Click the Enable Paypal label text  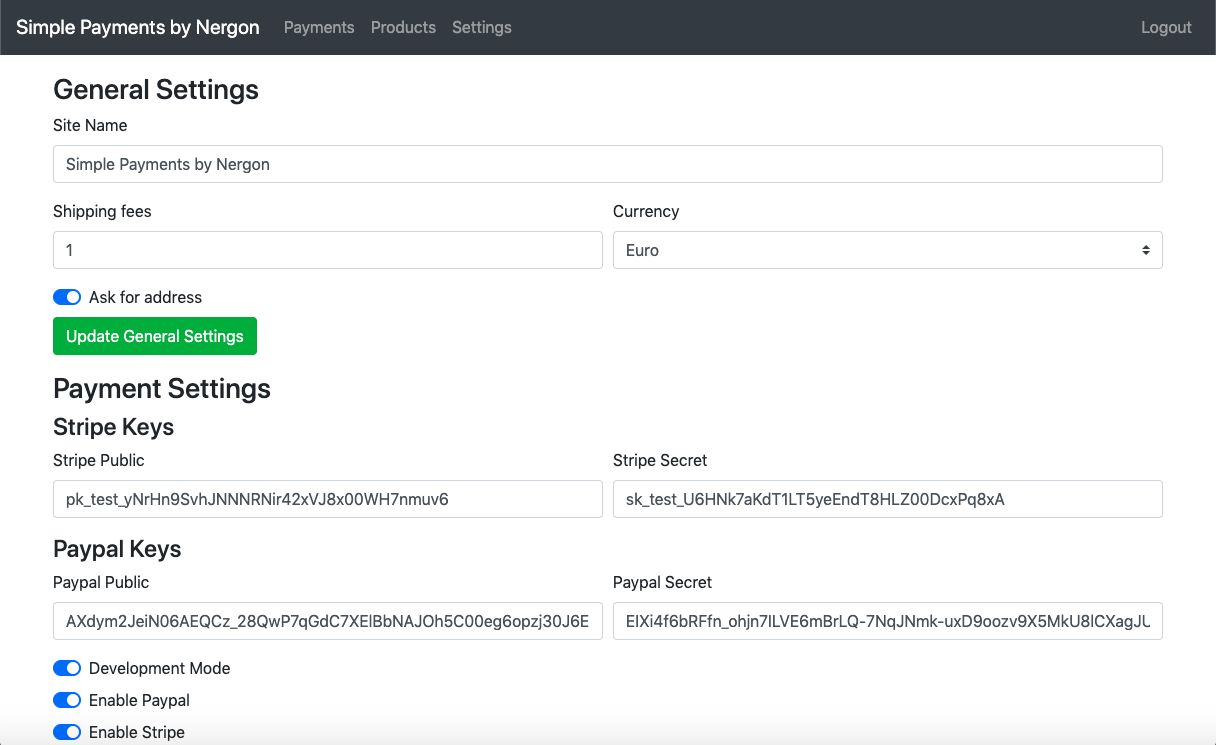coord(139,700)
